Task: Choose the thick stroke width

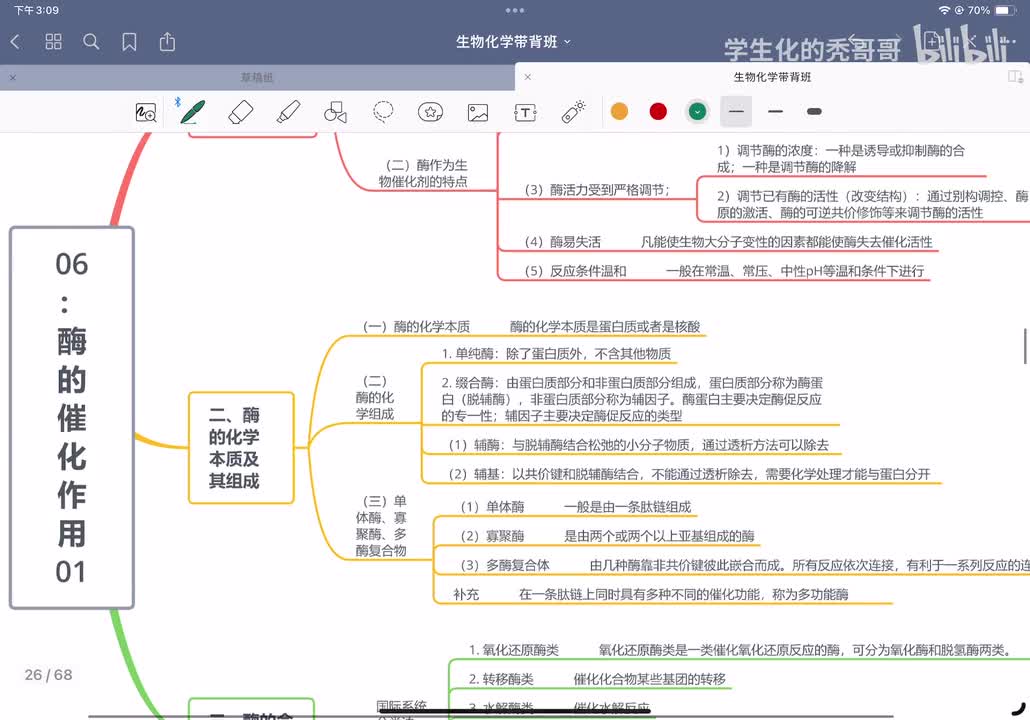Action: [815, 112]
